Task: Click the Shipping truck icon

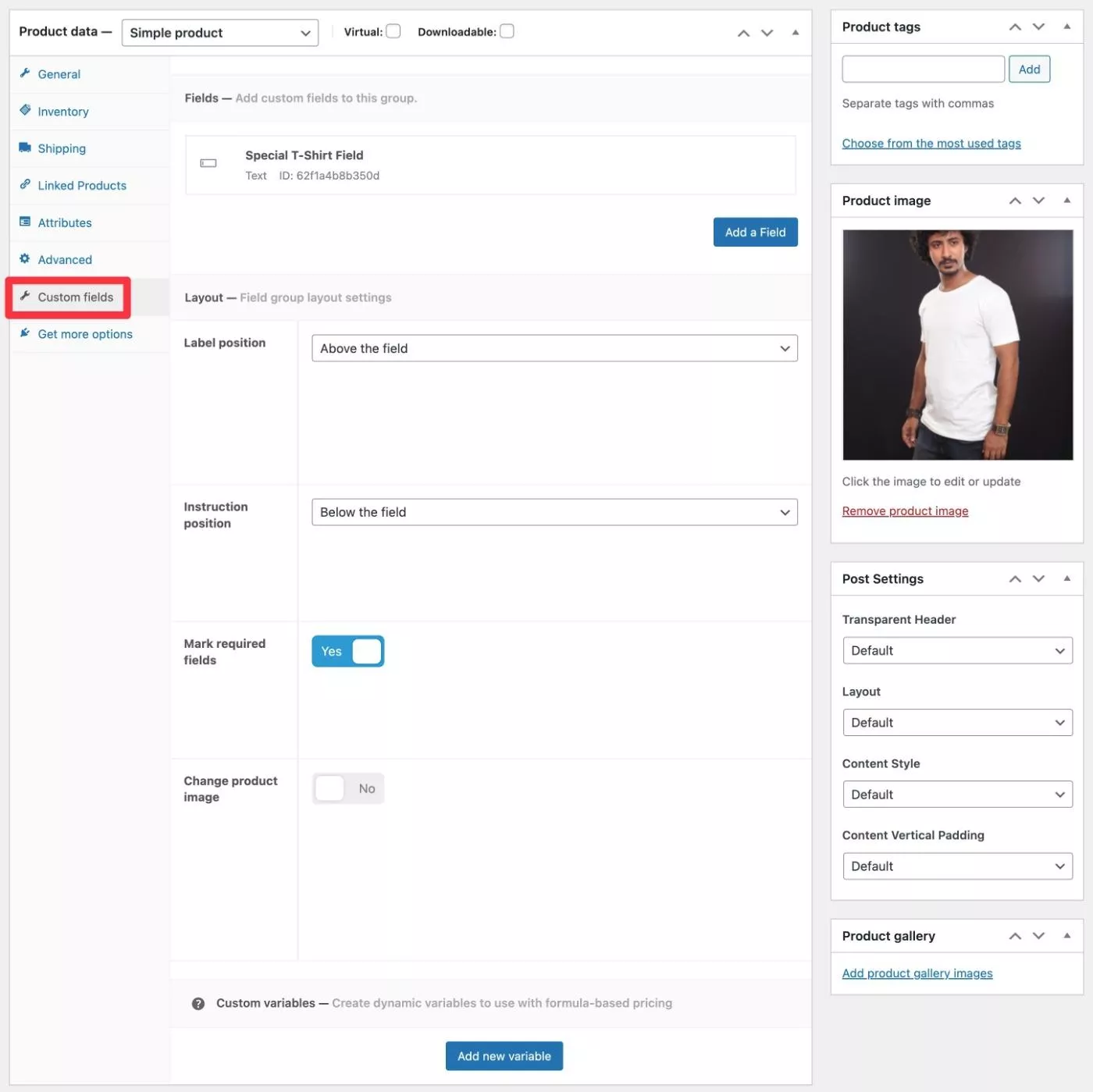Action: pos(25,148)
